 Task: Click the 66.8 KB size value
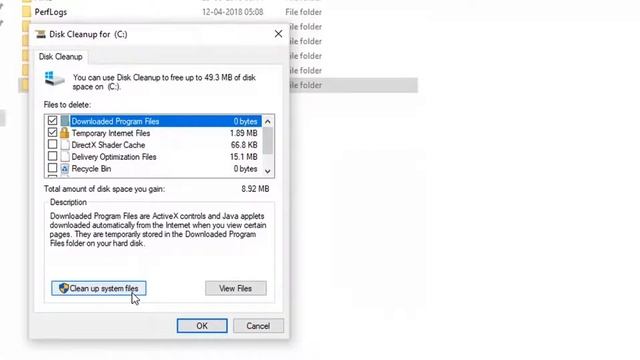pos(244,145)
